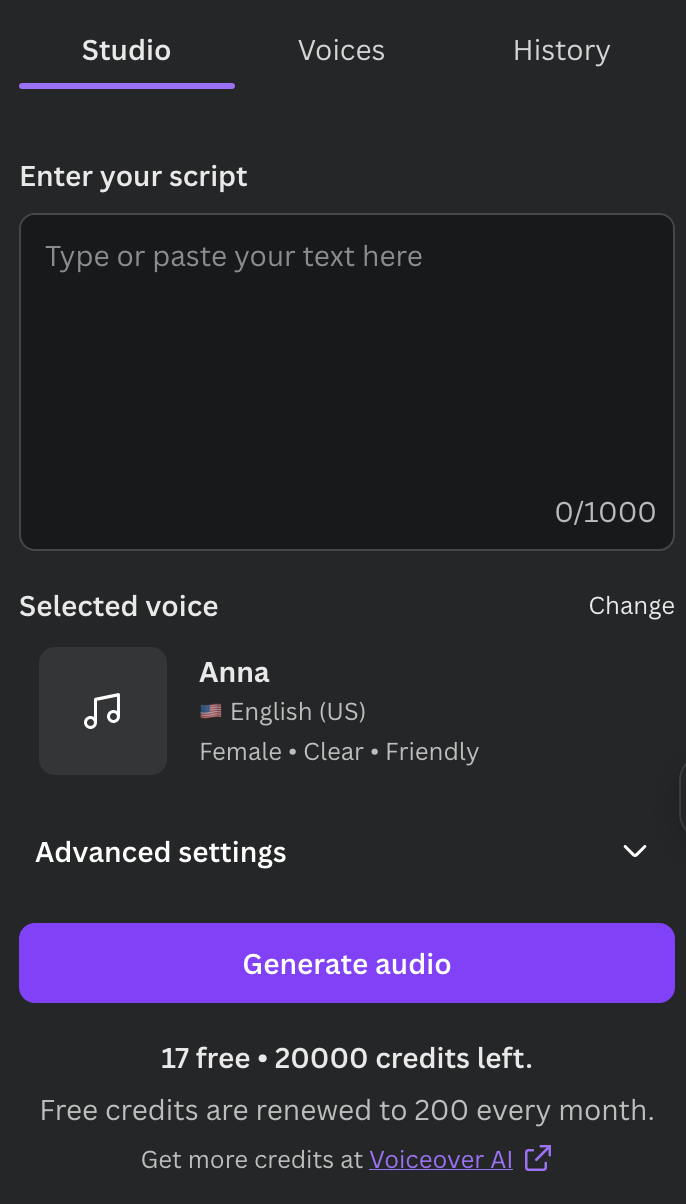Click the Selected voice heading

119,606
